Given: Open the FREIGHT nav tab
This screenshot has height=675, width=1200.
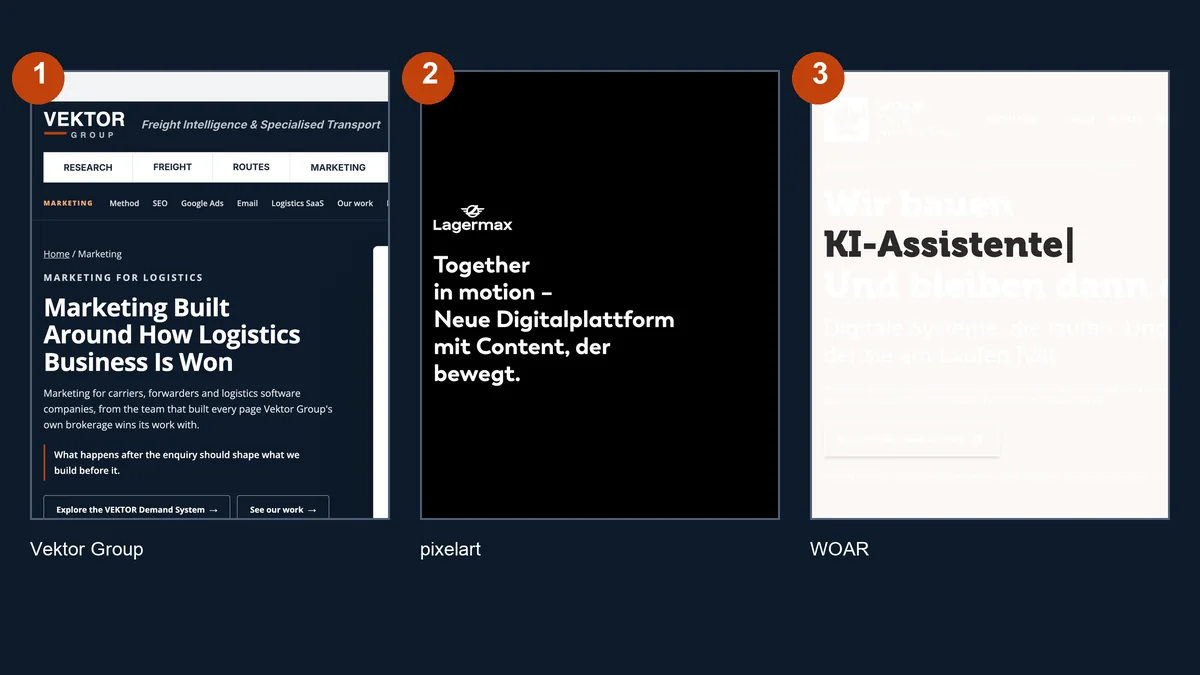Looking at the screenshot, I should click(172, 167).
